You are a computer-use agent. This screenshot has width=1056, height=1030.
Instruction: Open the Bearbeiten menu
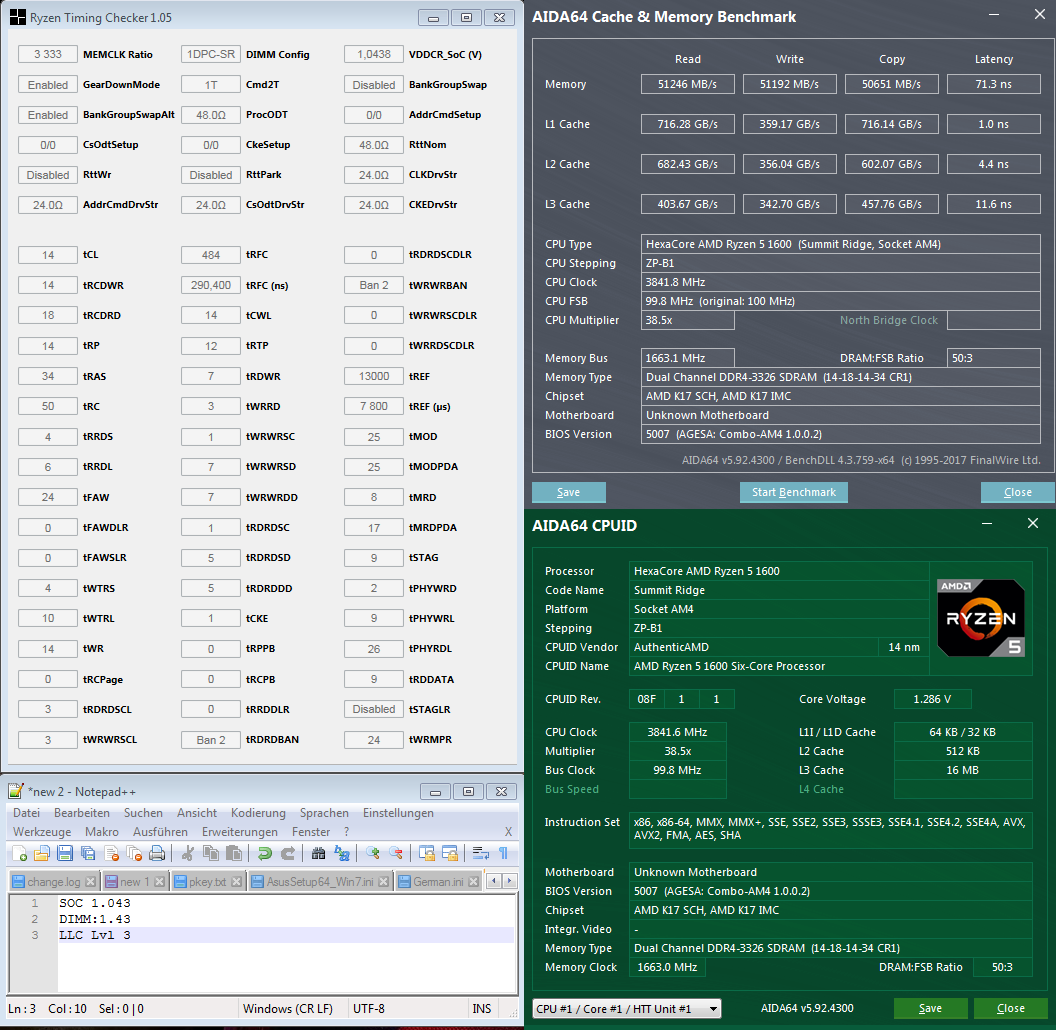[x=81, y=813]
